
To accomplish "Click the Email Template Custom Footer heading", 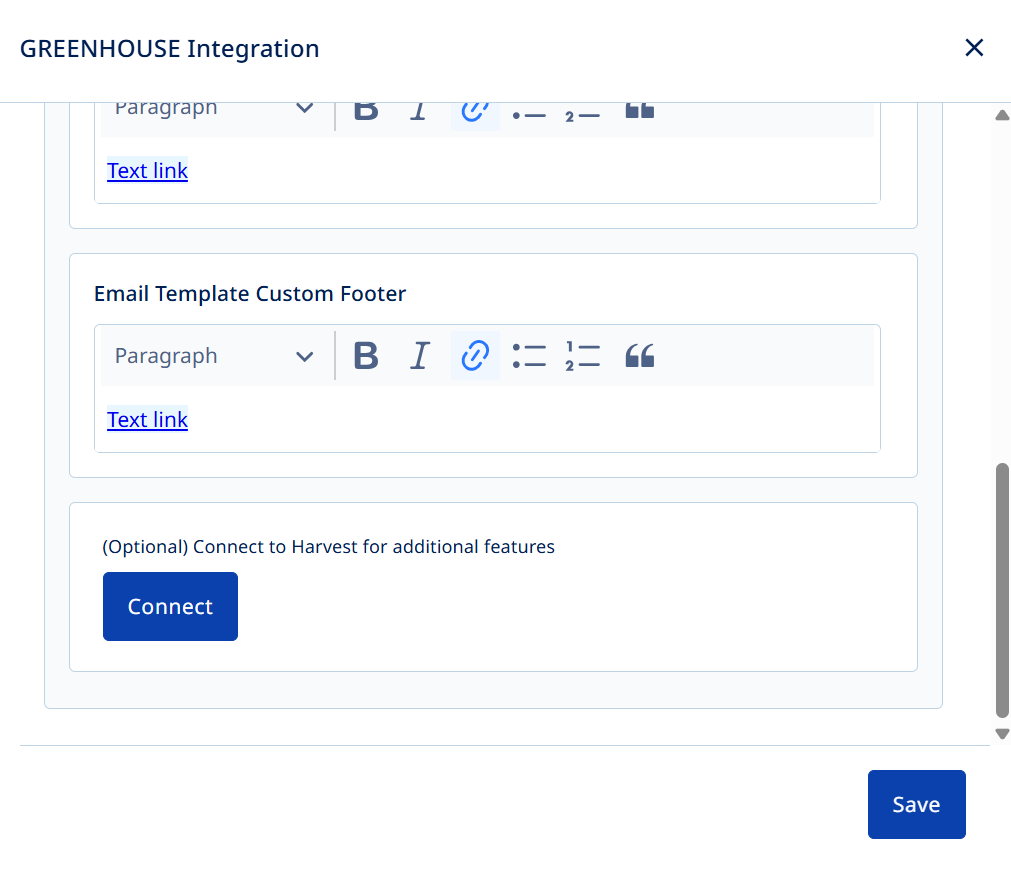I will point(250,294).
